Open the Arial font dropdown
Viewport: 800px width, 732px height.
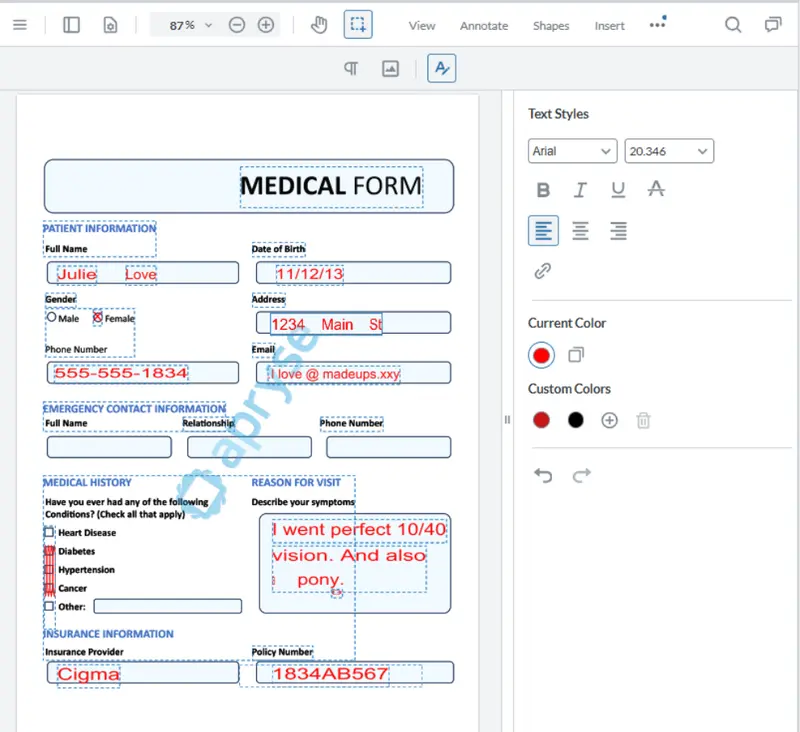(572, 151)
